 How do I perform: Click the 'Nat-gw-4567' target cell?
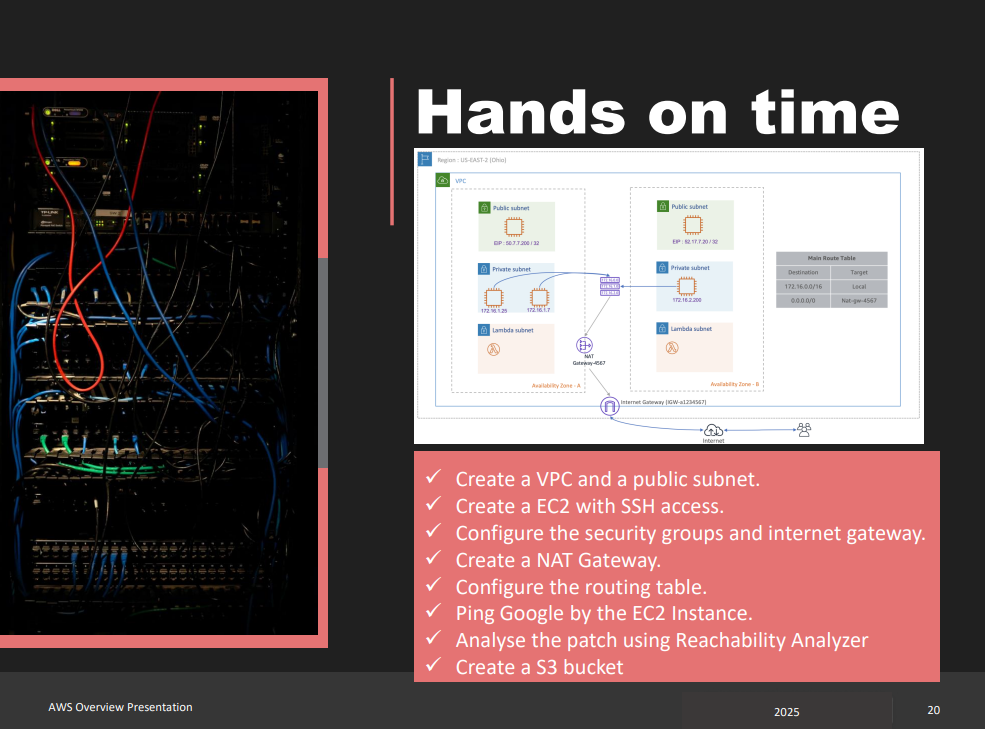click(859, 301)
